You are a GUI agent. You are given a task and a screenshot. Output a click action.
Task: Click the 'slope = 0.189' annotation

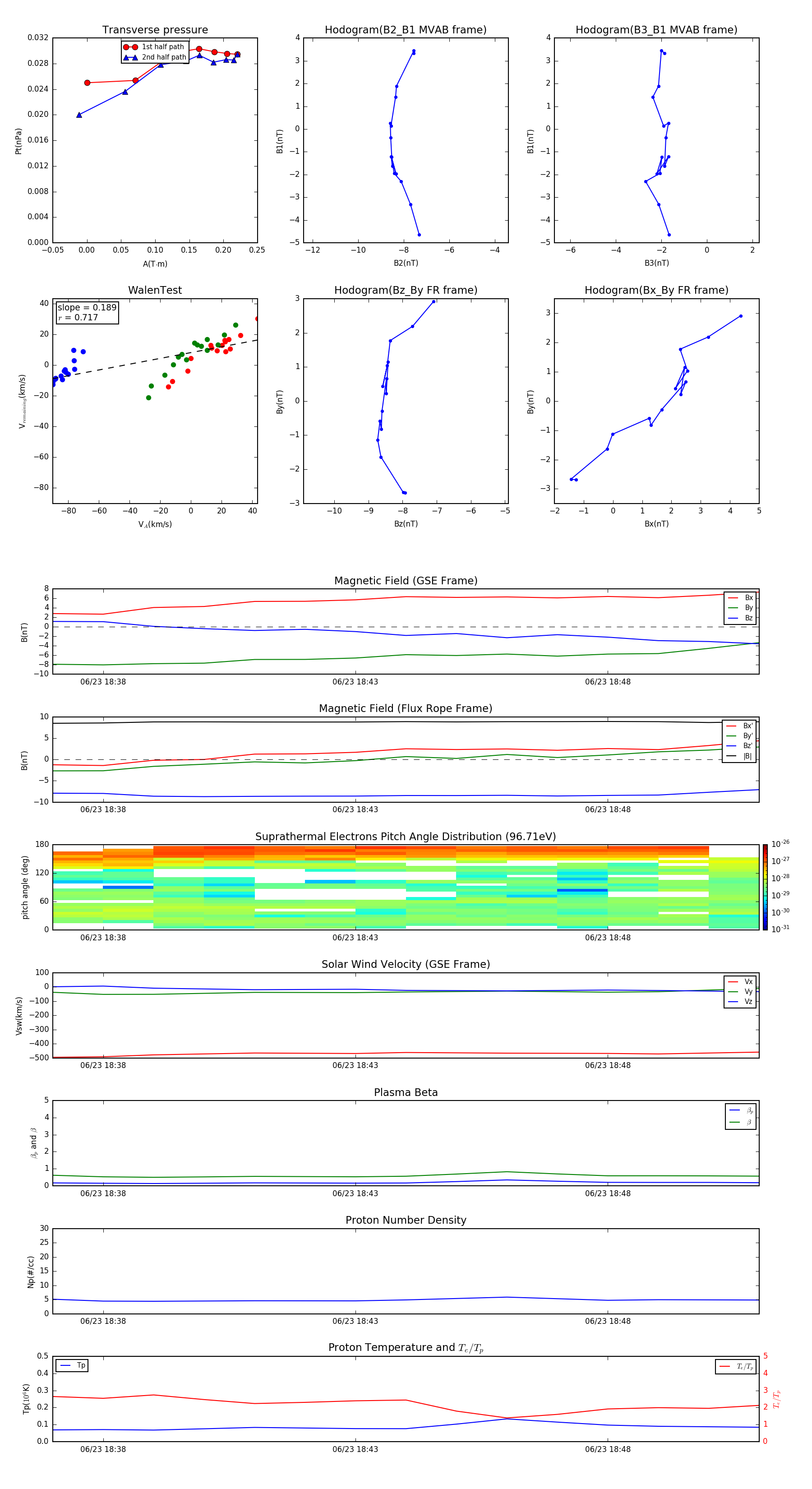[x=87, y=308]
